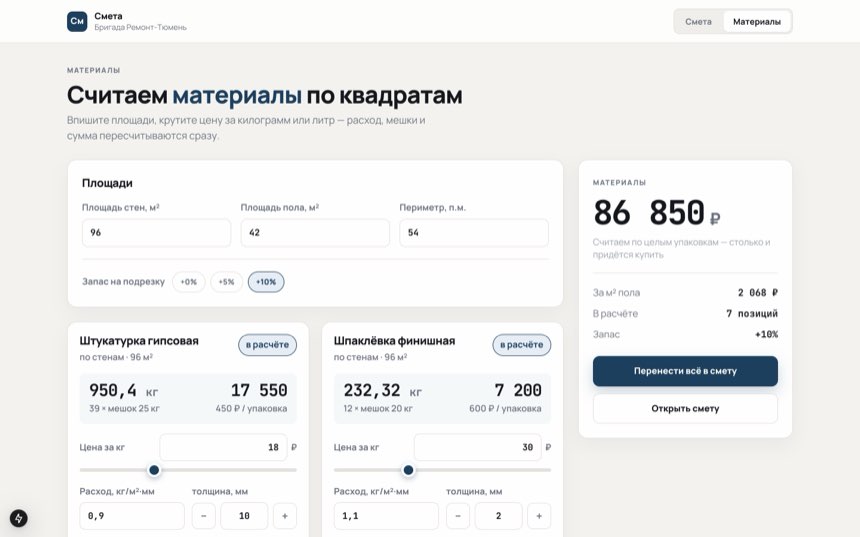Click the Смета app title
860x537 pixels.
point(108,16)
